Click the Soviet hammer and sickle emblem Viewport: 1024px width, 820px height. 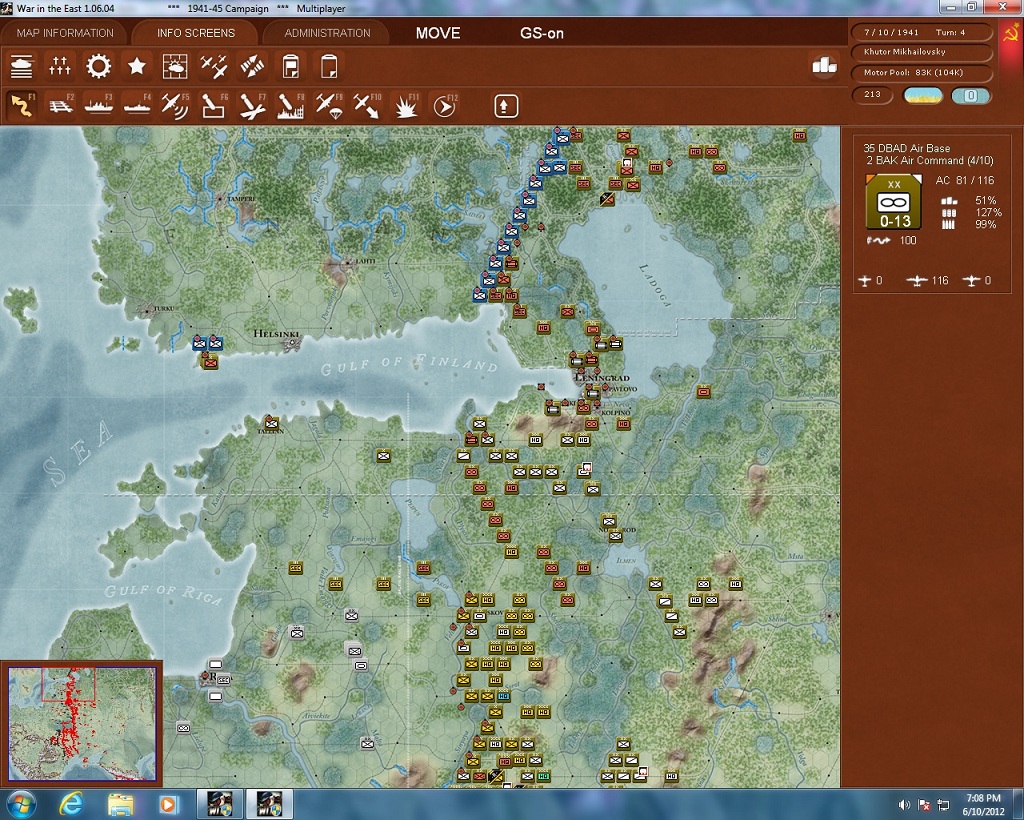(1010, 34)
